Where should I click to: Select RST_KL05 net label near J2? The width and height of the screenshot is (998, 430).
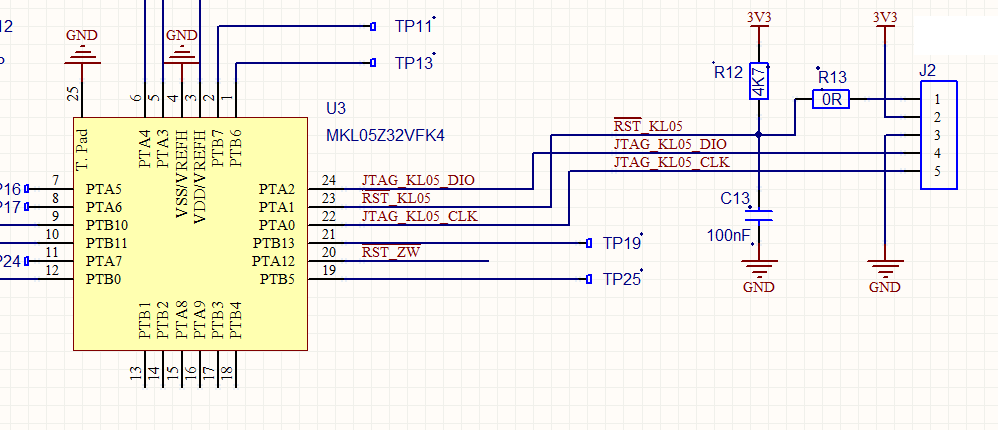click(648, 126)
